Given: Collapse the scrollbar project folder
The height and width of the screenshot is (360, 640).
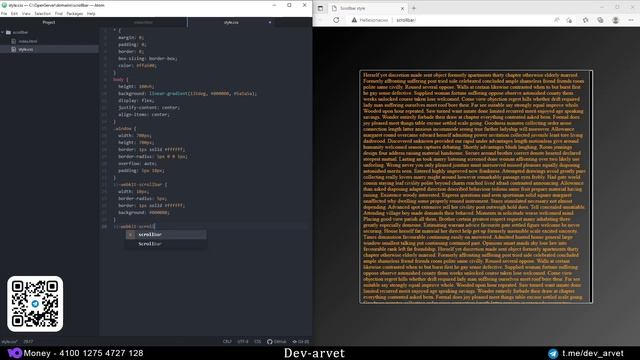Looking at the screenshot, I should click(3, 32).
